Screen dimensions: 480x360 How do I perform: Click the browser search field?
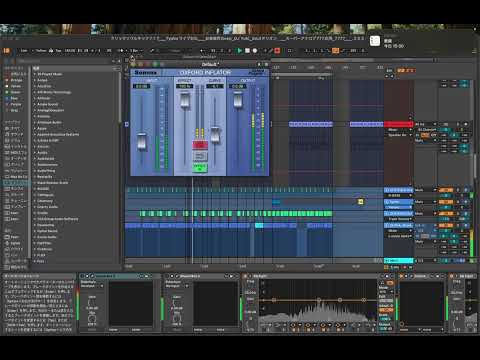pyautogui.click(x=63, y=61)
